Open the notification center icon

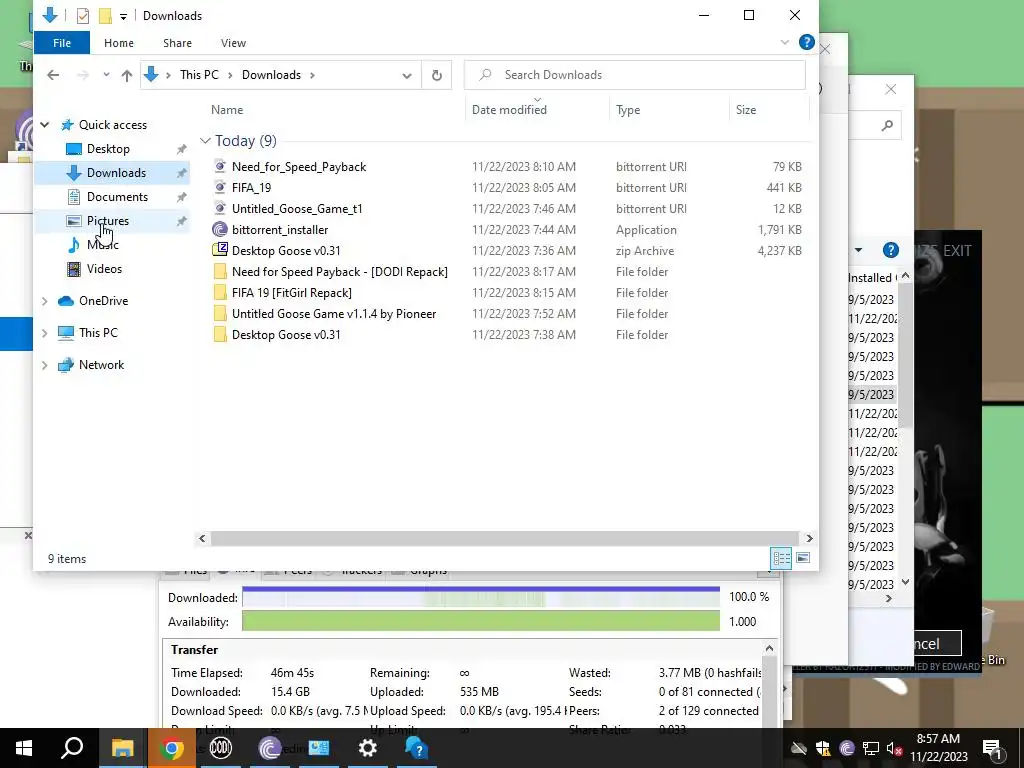[x=992, y=748]
